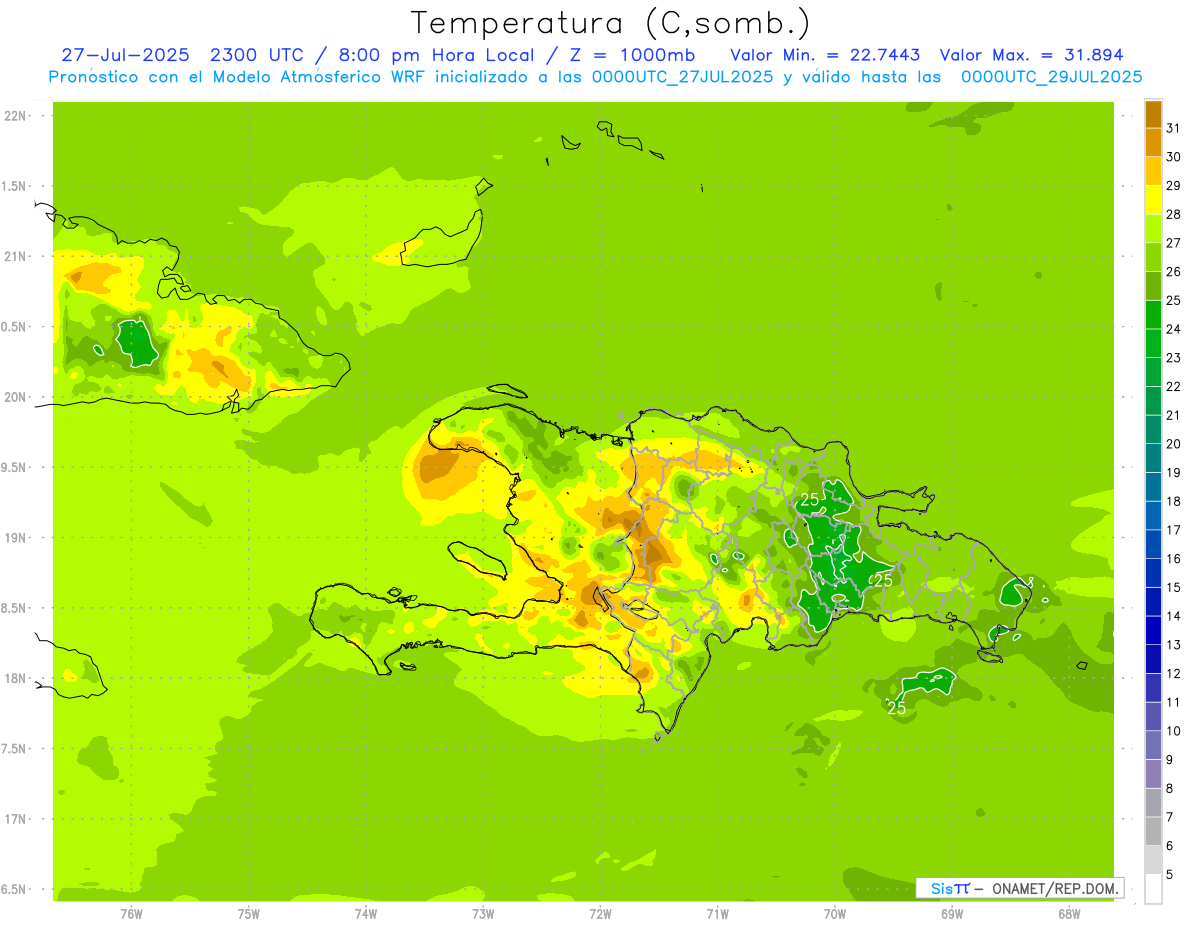Click color scale value 5
The width and height of the screenshot is (1200, 927).
(1170, 875)
